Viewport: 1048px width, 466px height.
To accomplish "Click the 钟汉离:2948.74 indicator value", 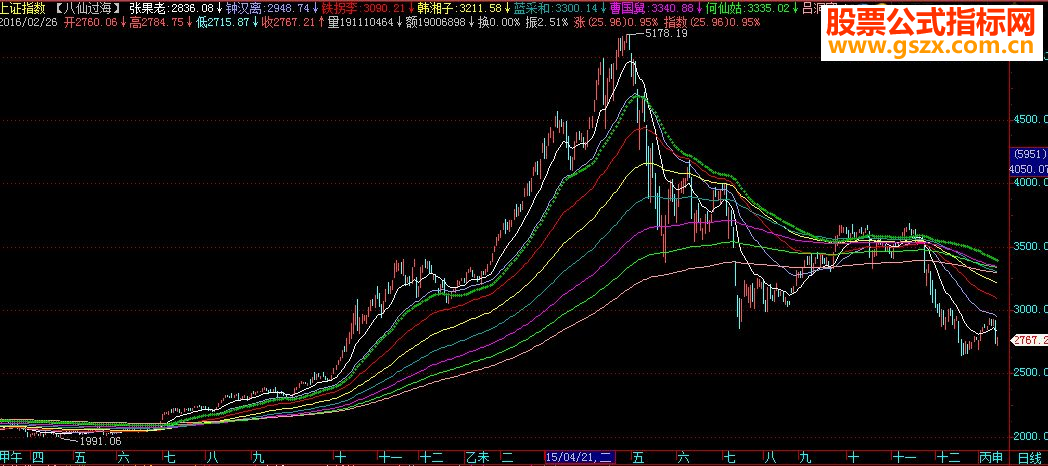I will point(267,9).
